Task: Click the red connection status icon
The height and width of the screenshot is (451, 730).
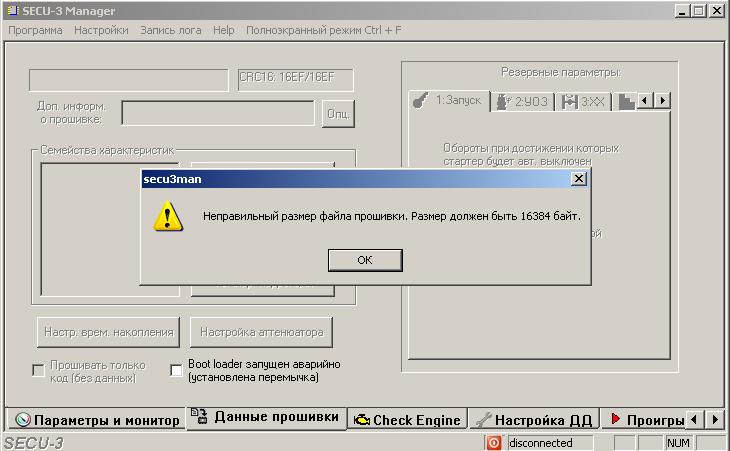Action: pos(494,443)
